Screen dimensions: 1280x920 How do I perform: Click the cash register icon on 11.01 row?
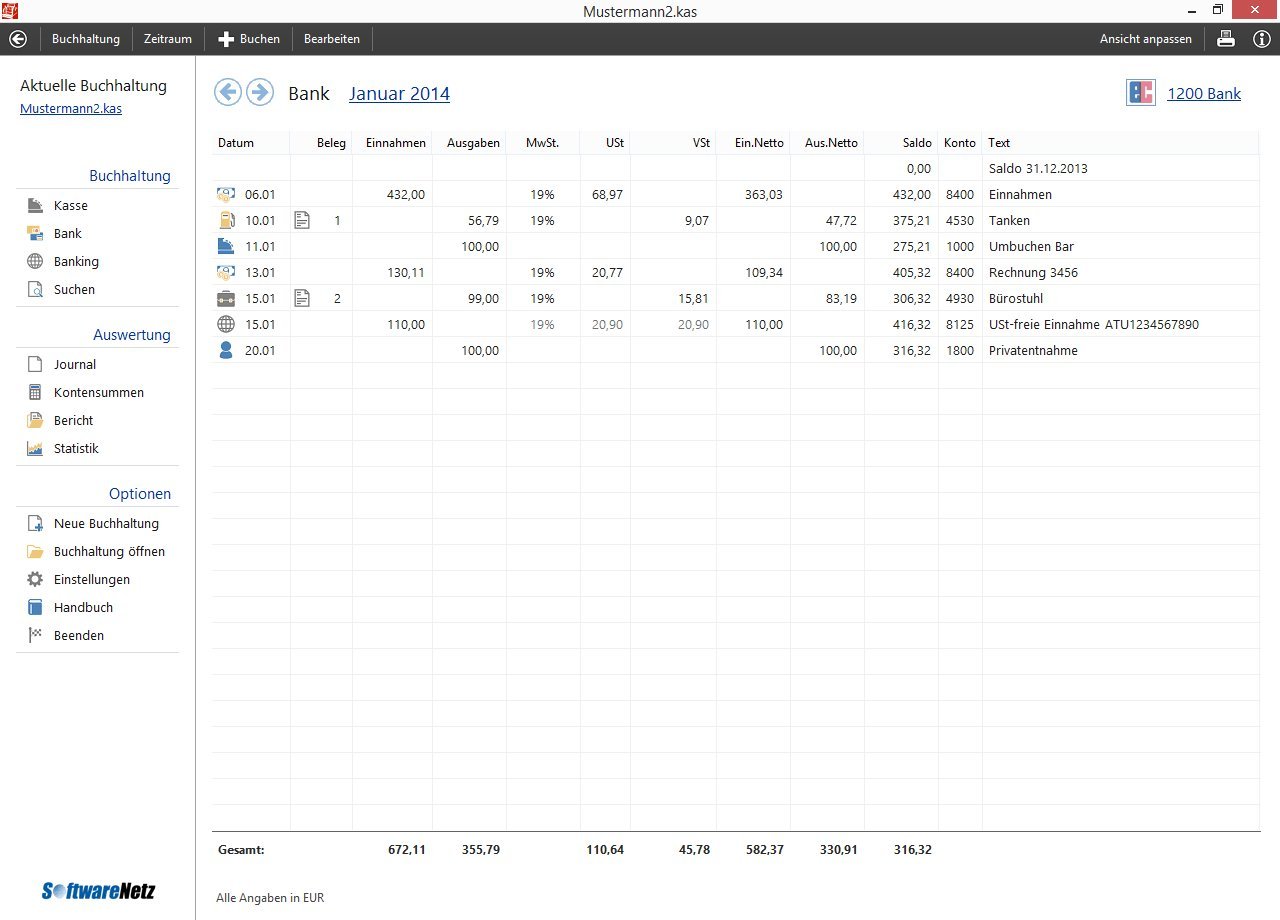226,246
